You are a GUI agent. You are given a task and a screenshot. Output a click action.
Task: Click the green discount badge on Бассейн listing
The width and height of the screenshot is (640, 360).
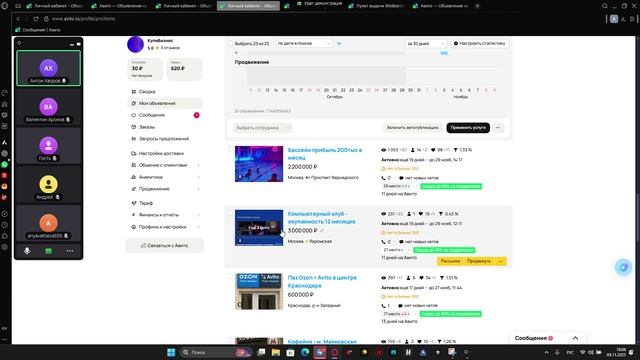point(451,187)
